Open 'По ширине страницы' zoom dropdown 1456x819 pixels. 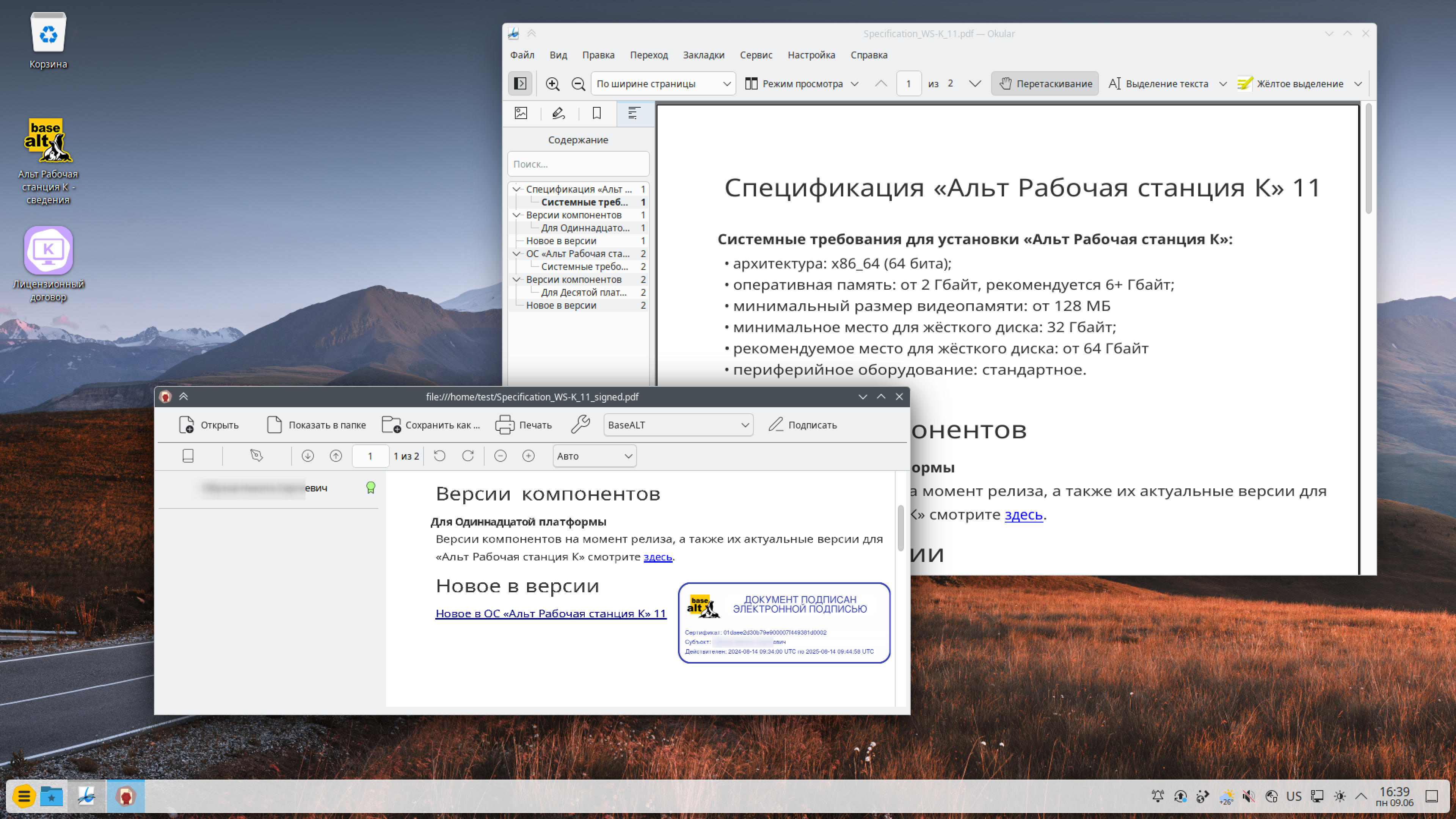coord(663,84)
